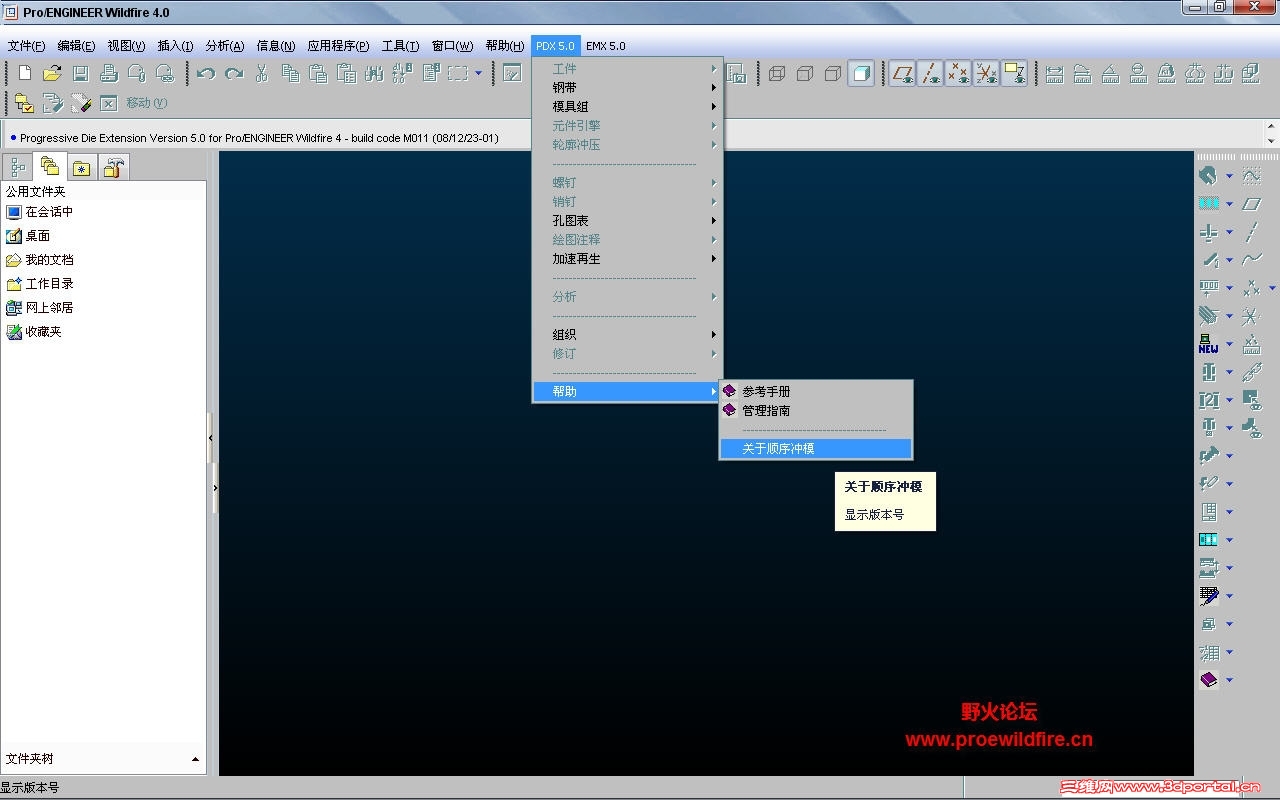Select the Datum Point tool in right toolbar
The height and width of the screenshot is (800, 1280).
(x=1251, y=288)
